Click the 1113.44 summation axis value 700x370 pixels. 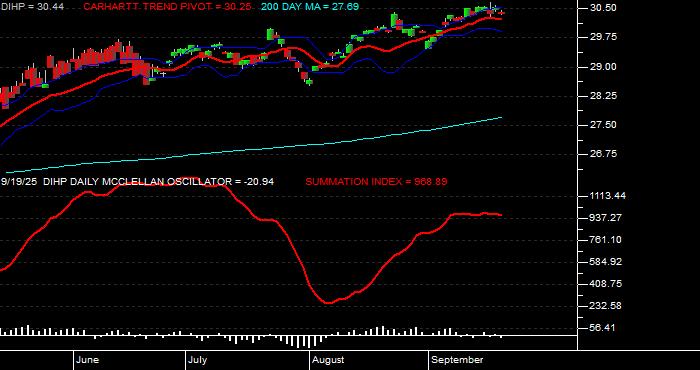[607, 196]
